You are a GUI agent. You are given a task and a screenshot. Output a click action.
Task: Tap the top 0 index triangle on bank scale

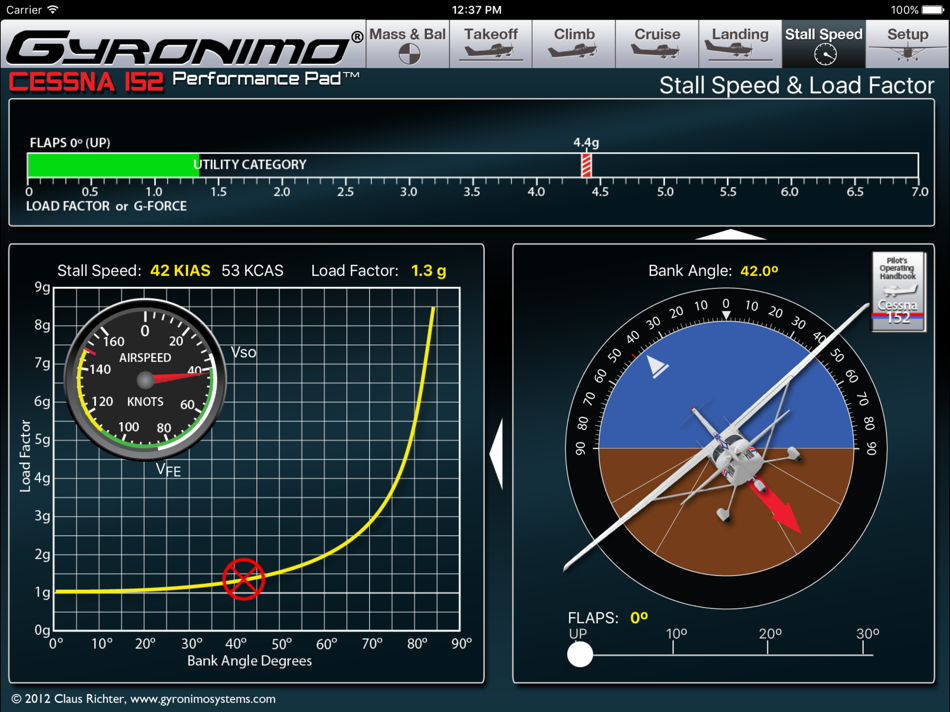[726, 315]
